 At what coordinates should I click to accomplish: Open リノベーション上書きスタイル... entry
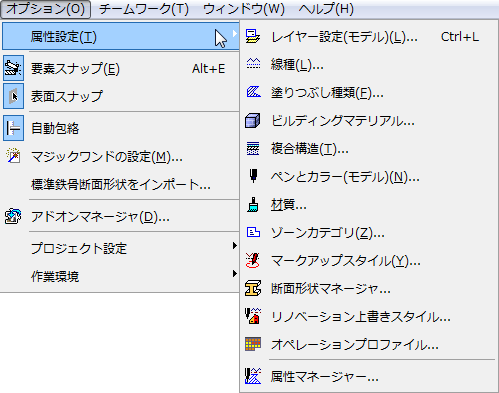361,317
